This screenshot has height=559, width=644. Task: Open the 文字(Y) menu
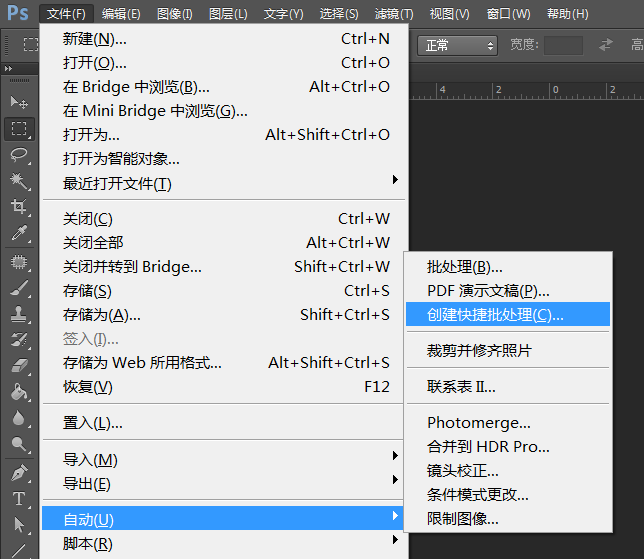coord(283,14)
